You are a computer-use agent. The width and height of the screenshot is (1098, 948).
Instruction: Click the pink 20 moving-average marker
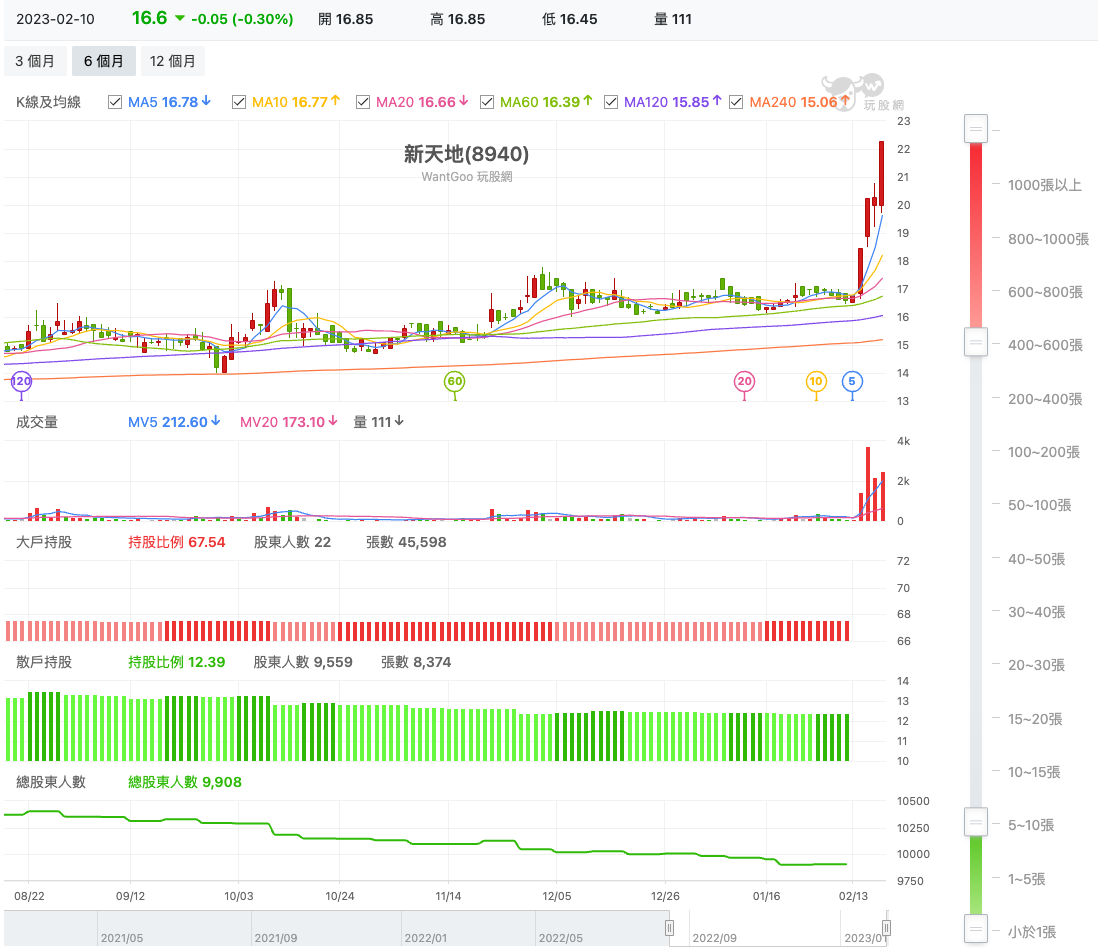744,382
